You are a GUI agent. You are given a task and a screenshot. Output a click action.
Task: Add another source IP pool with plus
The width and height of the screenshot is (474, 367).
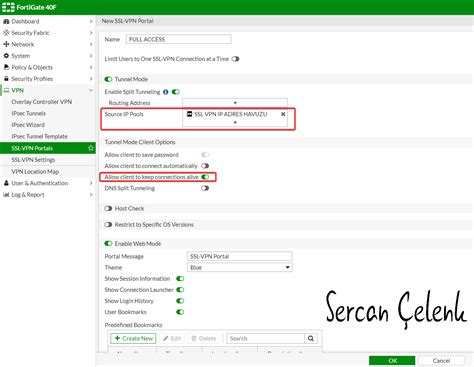tap(235, 122)
